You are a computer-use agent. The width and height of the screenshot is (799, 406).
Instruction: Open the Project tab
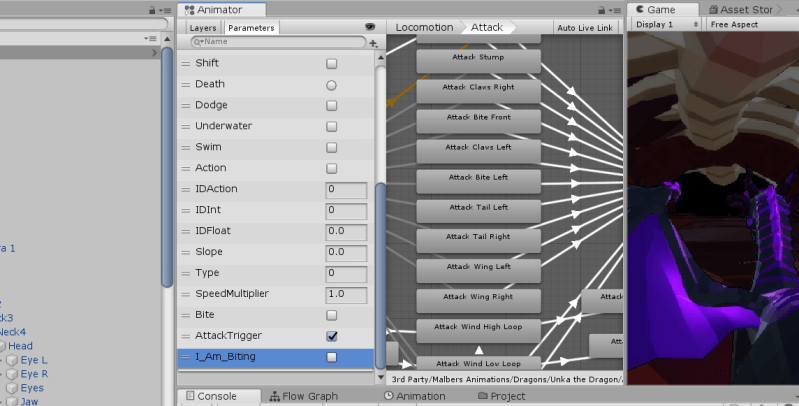pos(501,396)
